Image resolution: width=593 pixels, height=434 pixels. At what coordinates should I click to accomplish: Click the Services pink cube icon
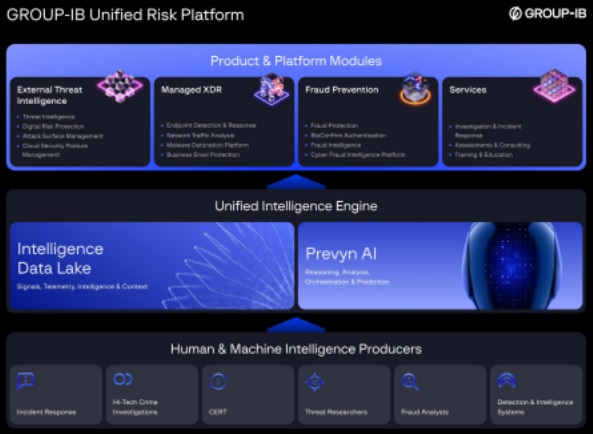point(554,86)
